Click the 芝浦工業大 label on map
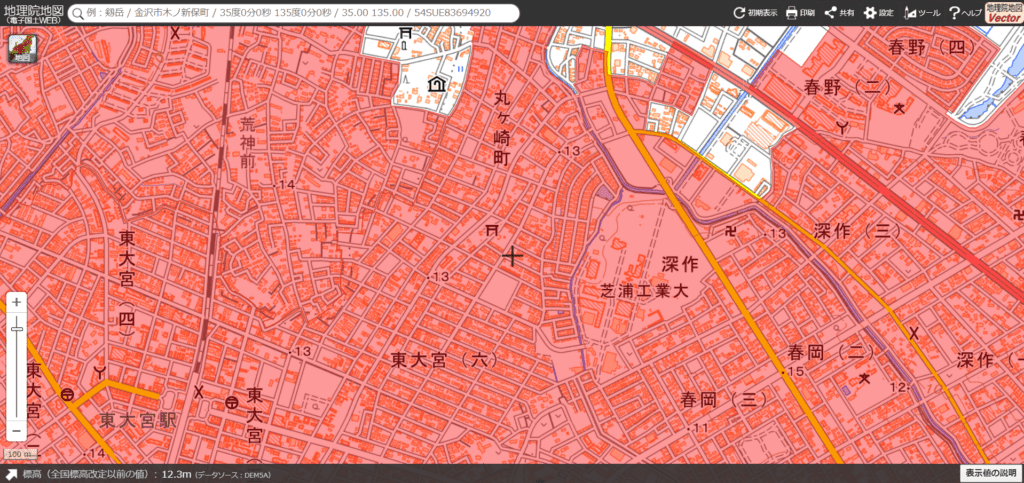1024x483 pixels. click(x=645, y=289)
